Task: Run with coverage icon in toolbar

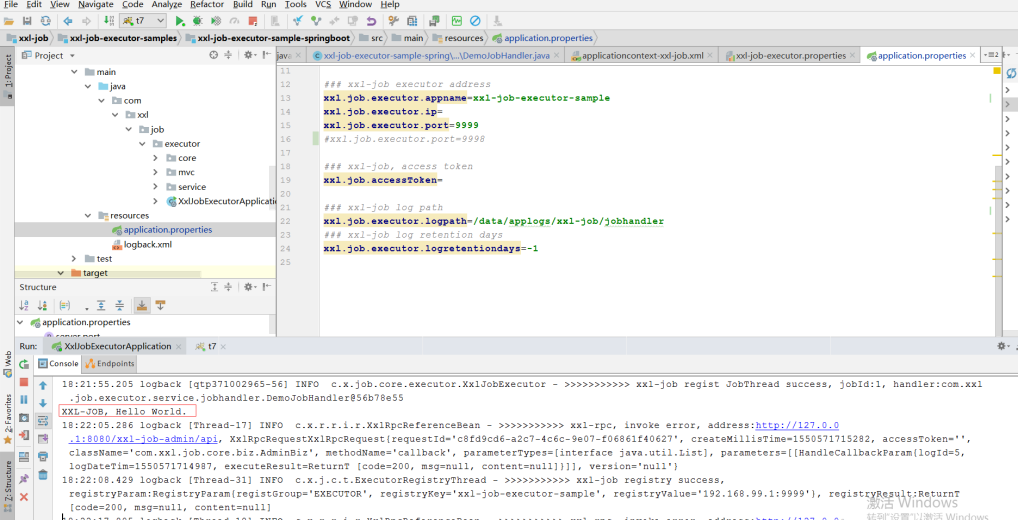Action: tap(216, 21)
